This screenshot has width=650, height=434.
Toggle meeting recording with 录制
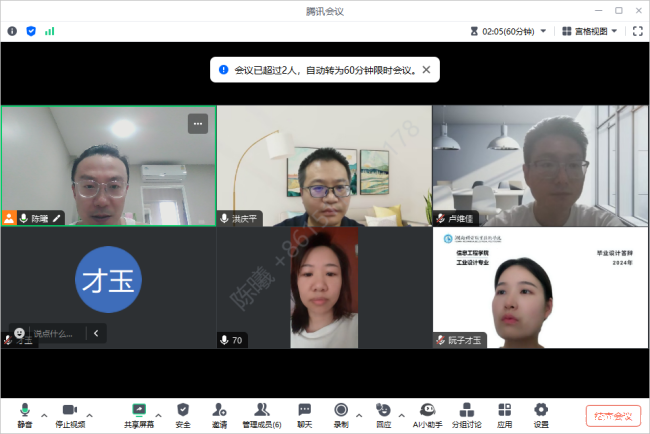pyautogui.click(x=341, y=414)
